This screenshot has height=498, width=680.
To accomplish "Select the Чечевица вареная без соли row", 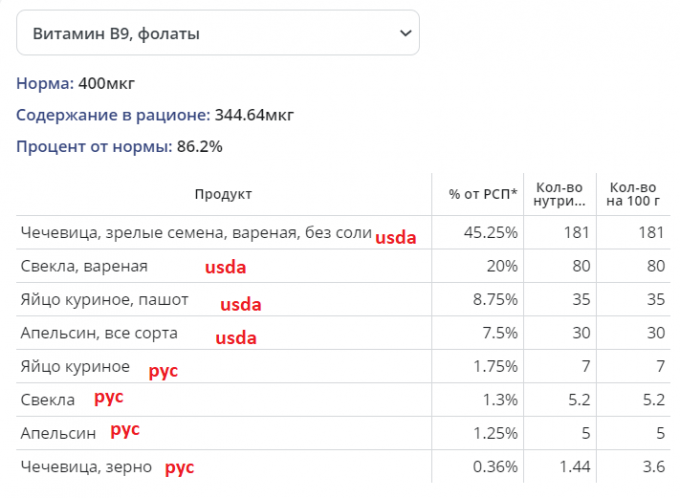I will [195, 233].
